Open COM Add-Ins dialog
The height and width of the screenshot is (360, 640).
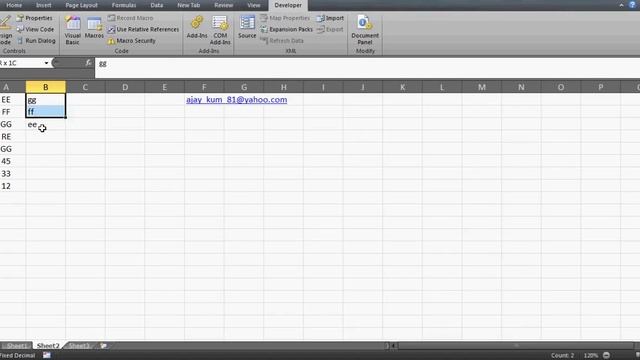pyautogui.click(x=220, y=31)
